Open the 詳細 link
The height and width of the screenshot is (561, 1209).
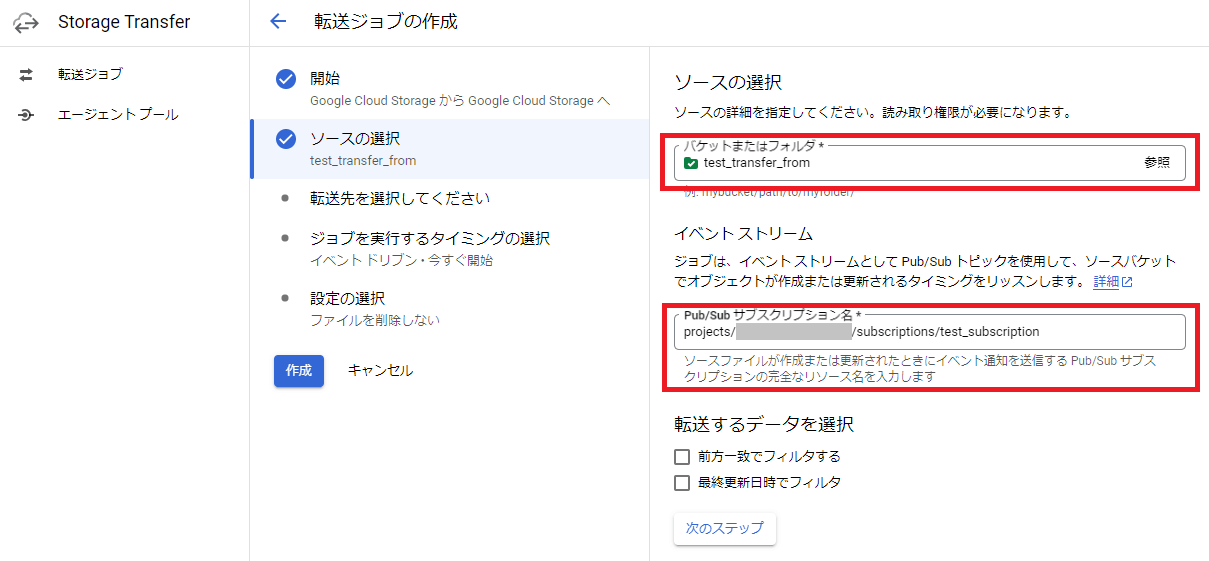[x=1112, y=282]
